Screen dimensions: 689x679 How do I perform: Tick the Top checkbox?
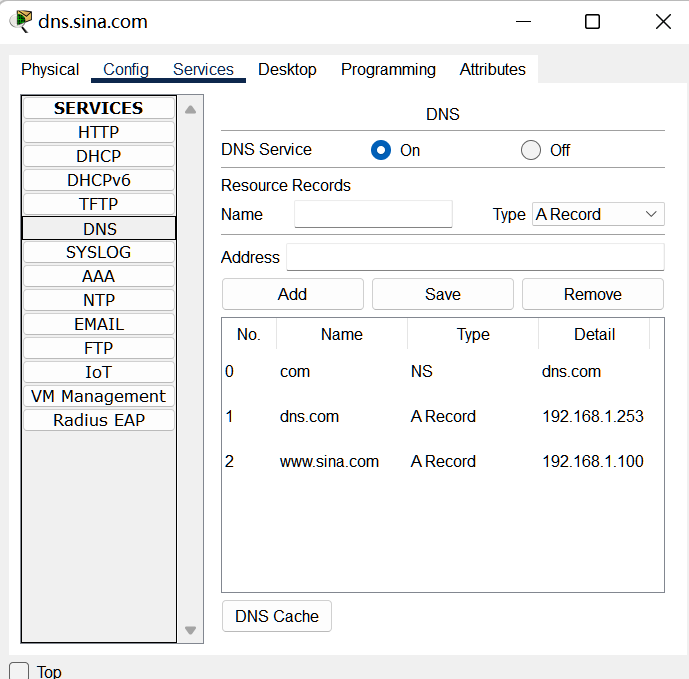19,671
